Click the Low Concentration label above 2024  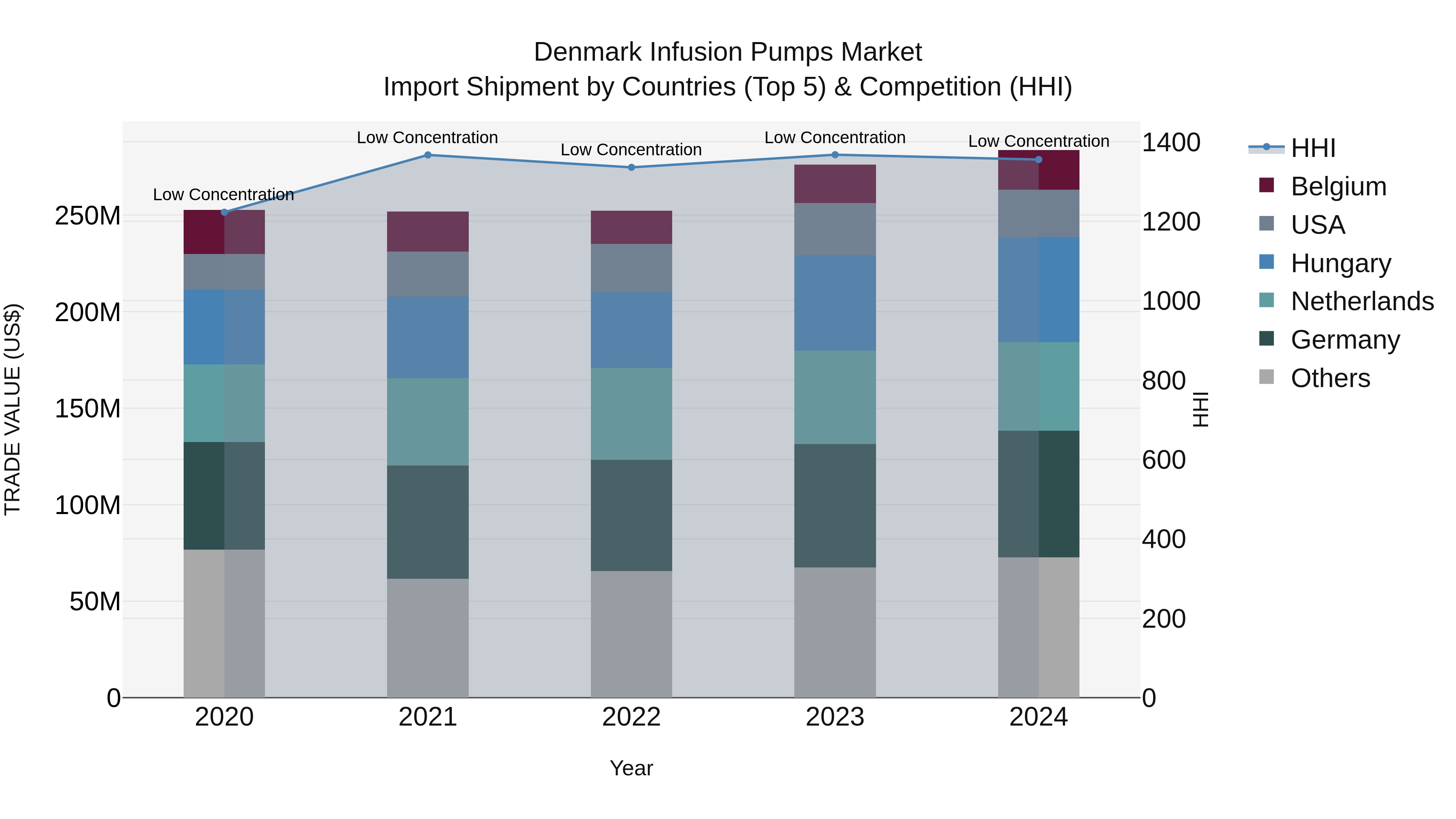(1039, 142)
